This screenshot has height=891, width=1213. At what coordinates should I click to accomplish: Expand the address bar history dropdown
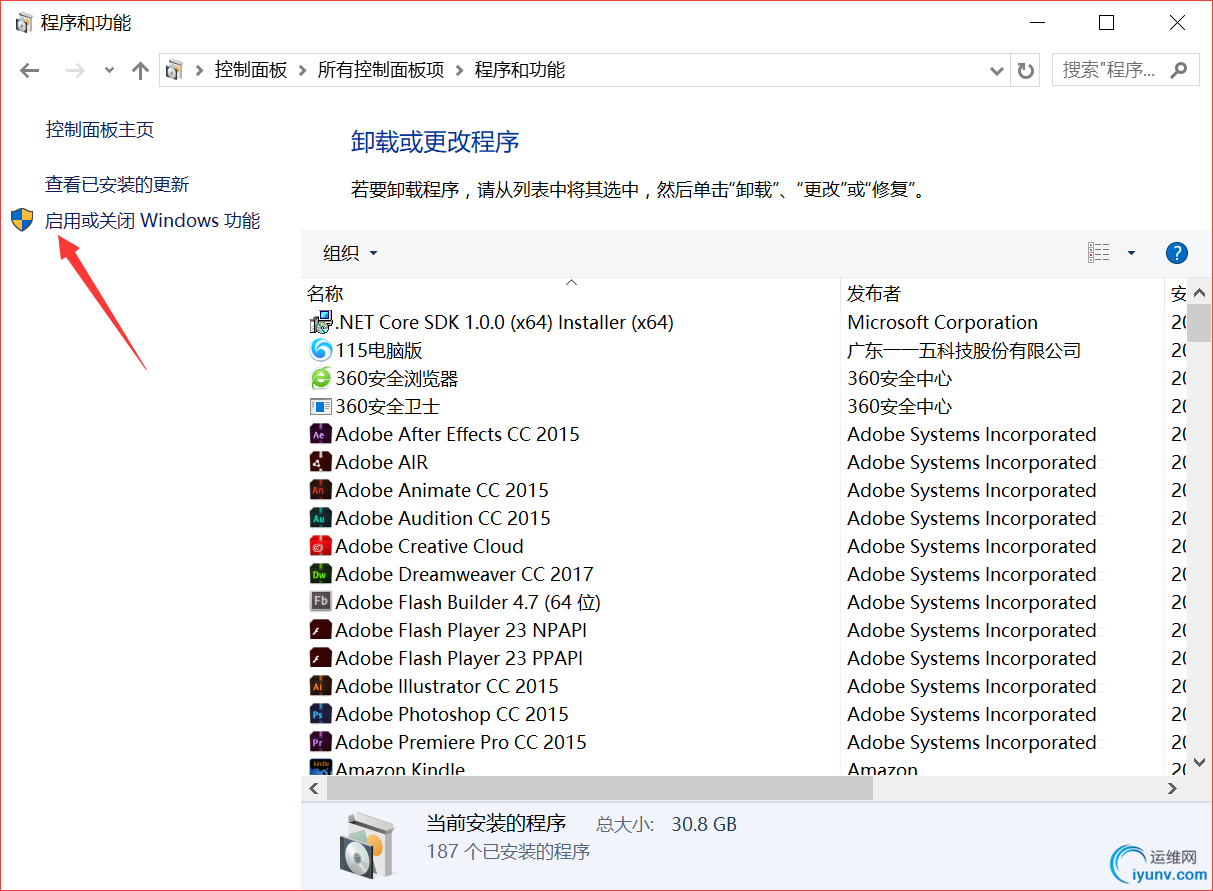[997, 70]
